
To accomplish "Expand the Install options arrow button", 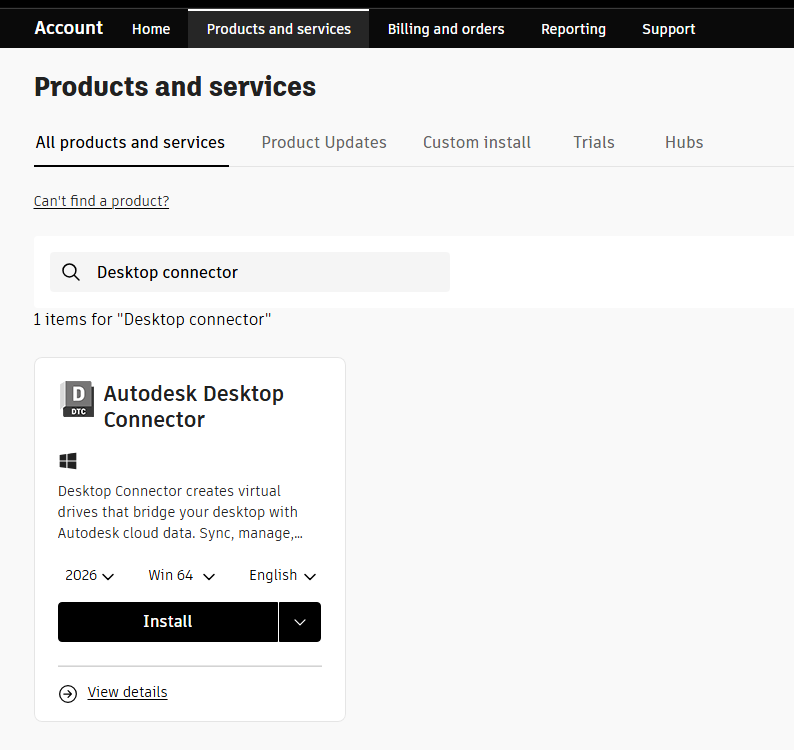I will coord(300,622).
